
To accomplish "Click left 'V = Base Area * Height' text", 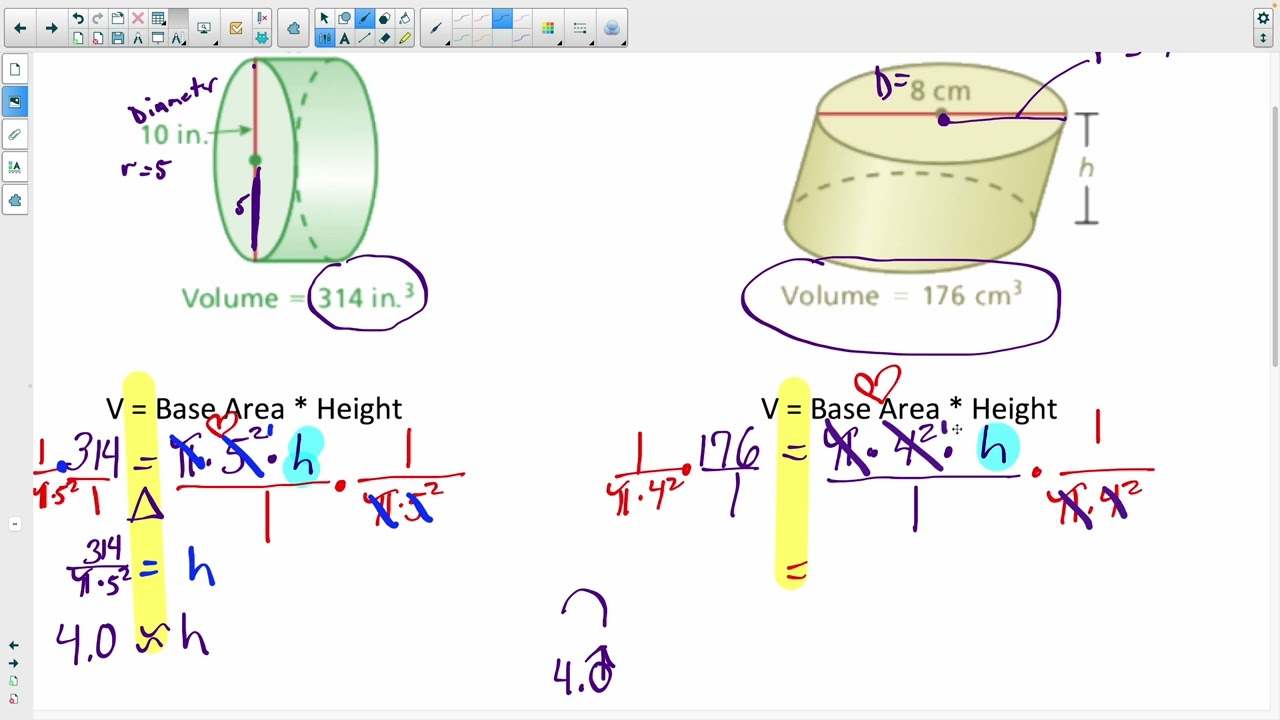I will pyautogui.click(x=254, y=408).
